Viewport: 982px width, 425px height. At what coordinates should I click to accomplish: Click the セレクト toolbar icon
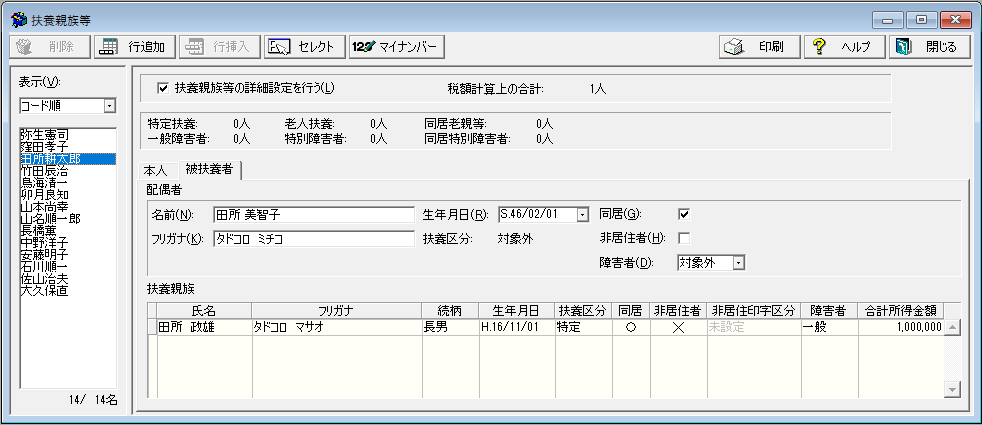tap(280, 47)
